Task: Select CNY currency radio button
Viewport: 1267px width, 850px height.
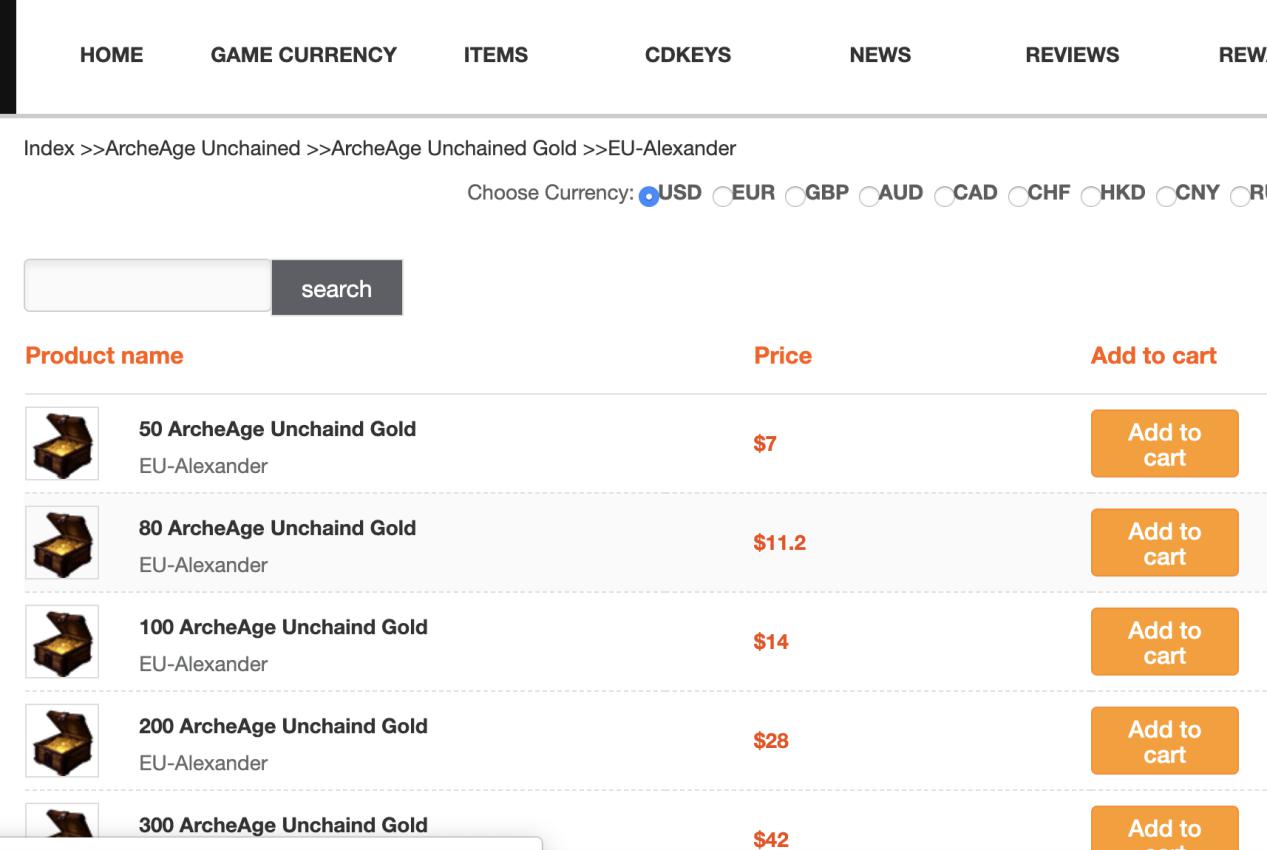Action: pyautogui.click(x=1165, y=196)
